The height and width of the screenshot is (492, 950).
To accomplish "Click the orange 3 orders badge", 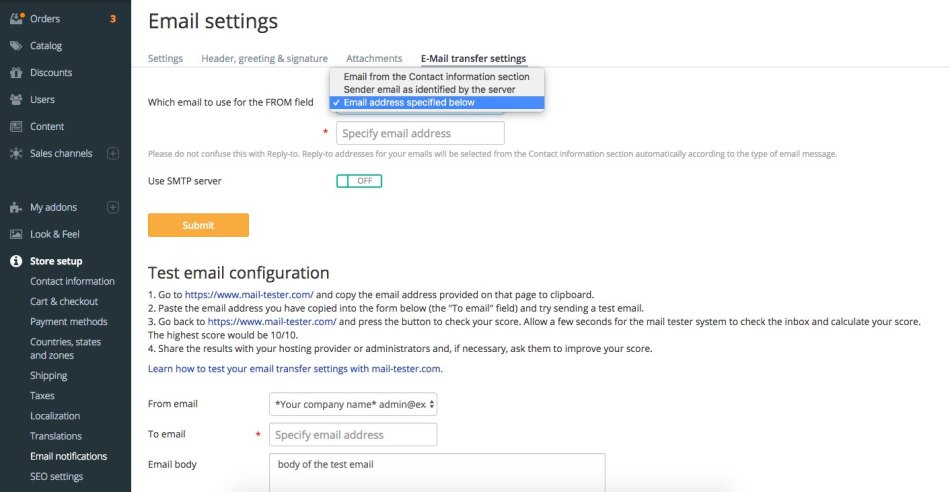I will pos(113,19).
